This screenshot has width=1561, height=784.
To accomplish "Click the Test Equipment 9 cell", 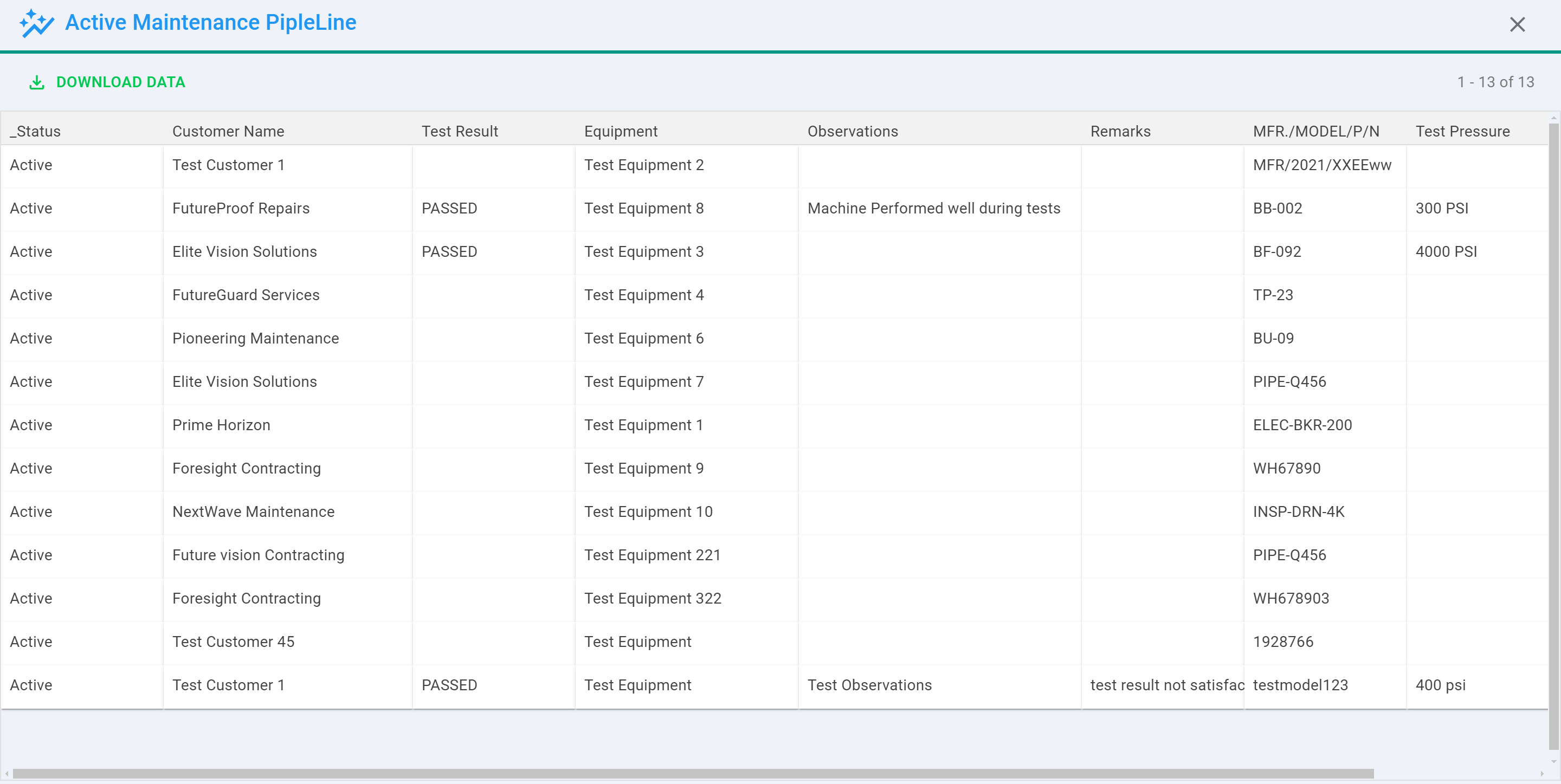I will point(687,468).
